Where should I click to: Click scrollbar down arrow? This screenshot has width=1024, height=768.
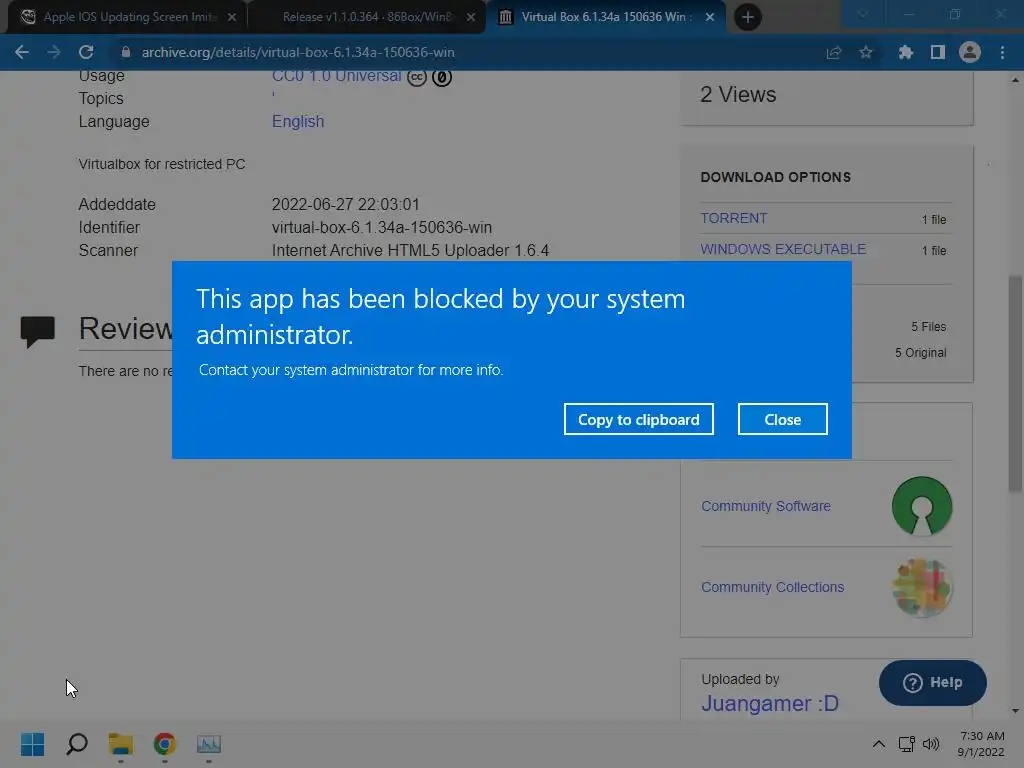point(1015,711)
